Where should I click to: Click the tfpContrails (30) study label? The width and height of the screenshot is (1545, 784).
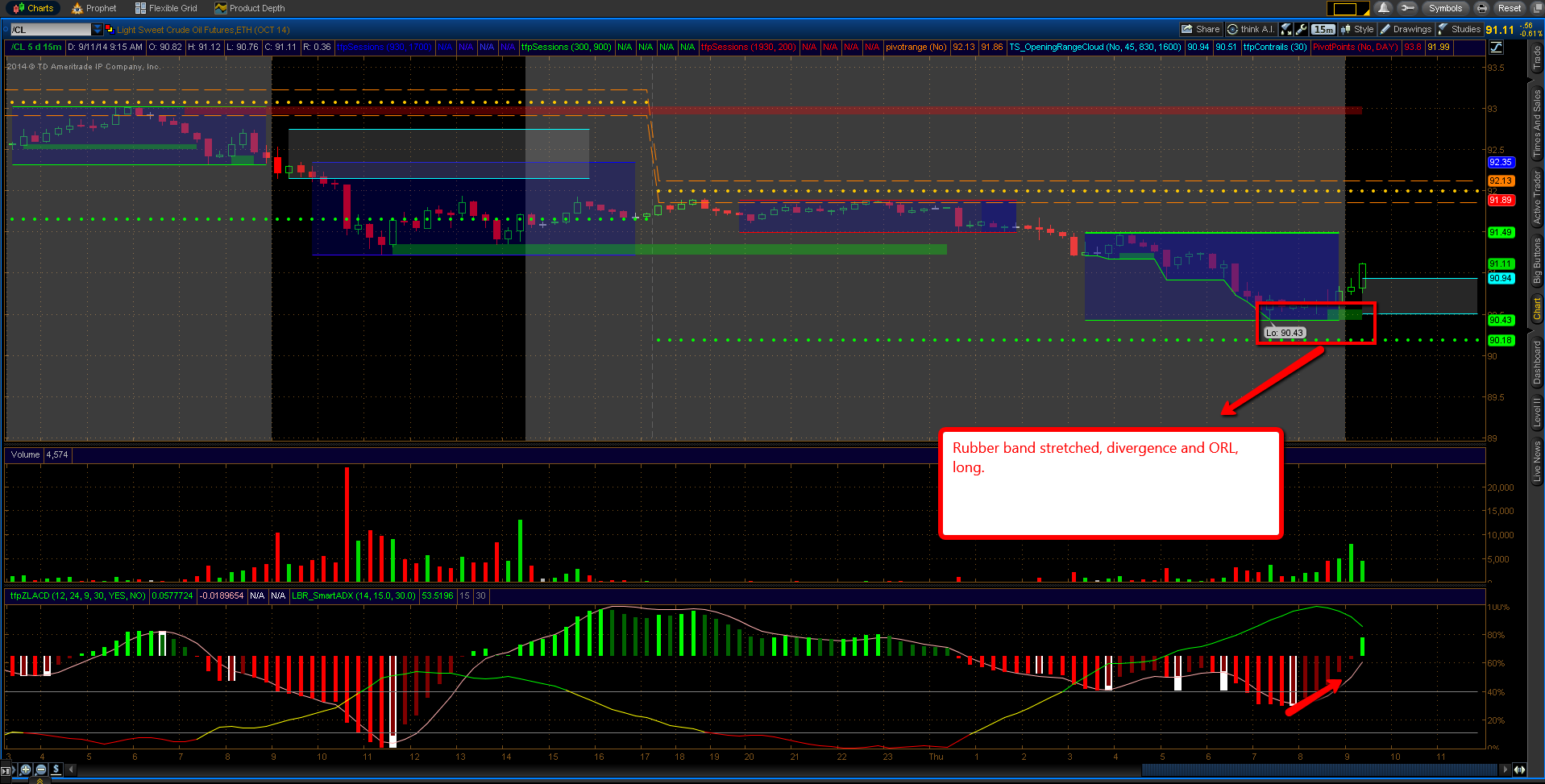(x=1275, y=47)
